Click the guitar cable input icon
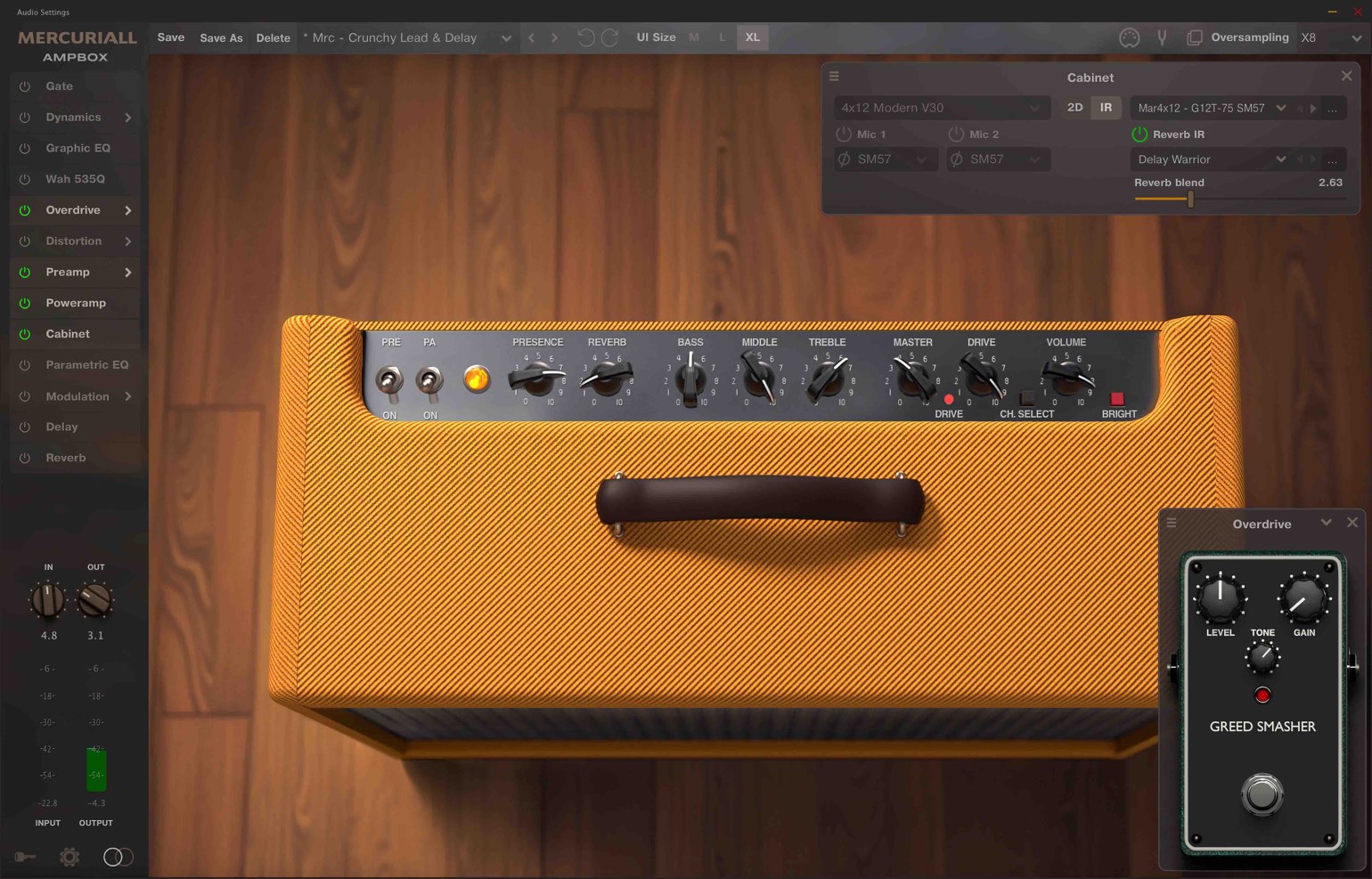This screenshot has width=1372, height=879. [x=25, y=857]
